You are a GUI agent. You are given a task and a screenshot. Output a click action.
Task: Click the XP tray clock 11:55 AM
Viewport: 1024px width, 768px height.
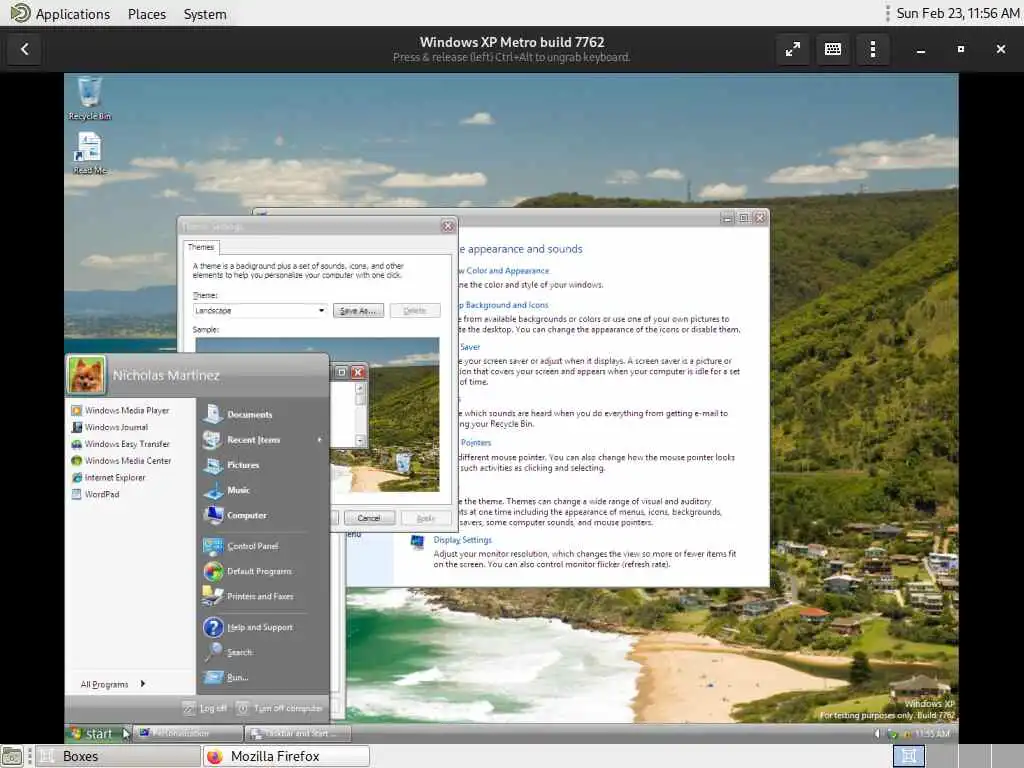[933, 734]
